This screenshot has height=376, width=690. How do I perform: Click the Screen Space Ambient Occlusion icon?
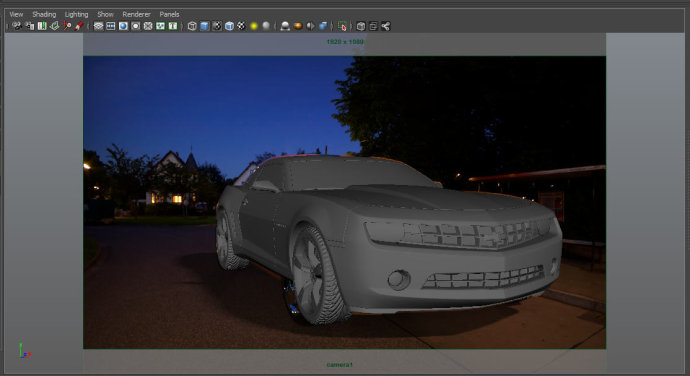pyautogui.click(x=285, y=26)
